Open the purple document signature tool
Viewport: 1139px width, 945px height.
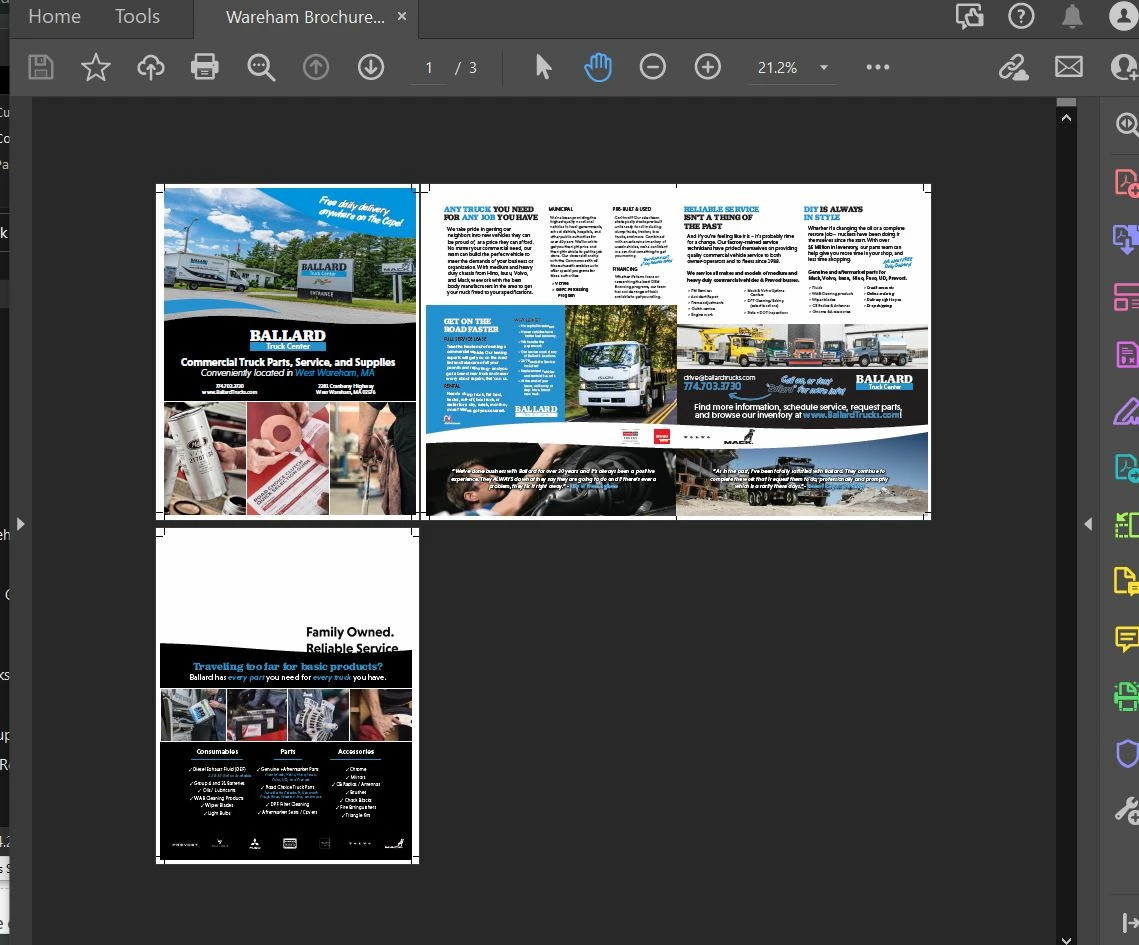point(1127,354)
